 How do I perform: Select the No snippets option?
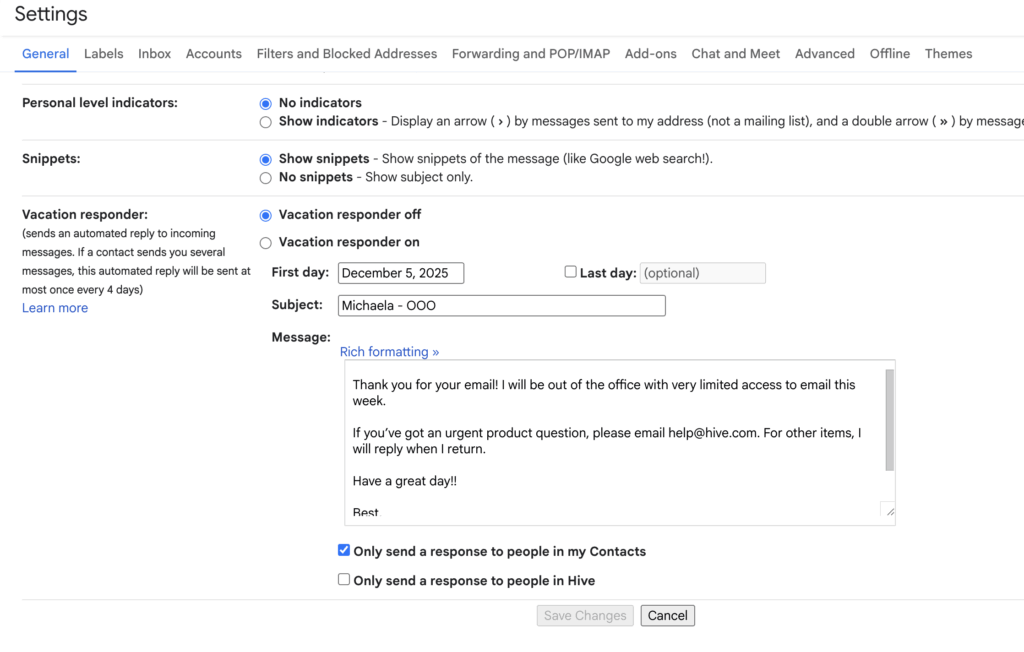pyautogui.click(x=265, y=178)
